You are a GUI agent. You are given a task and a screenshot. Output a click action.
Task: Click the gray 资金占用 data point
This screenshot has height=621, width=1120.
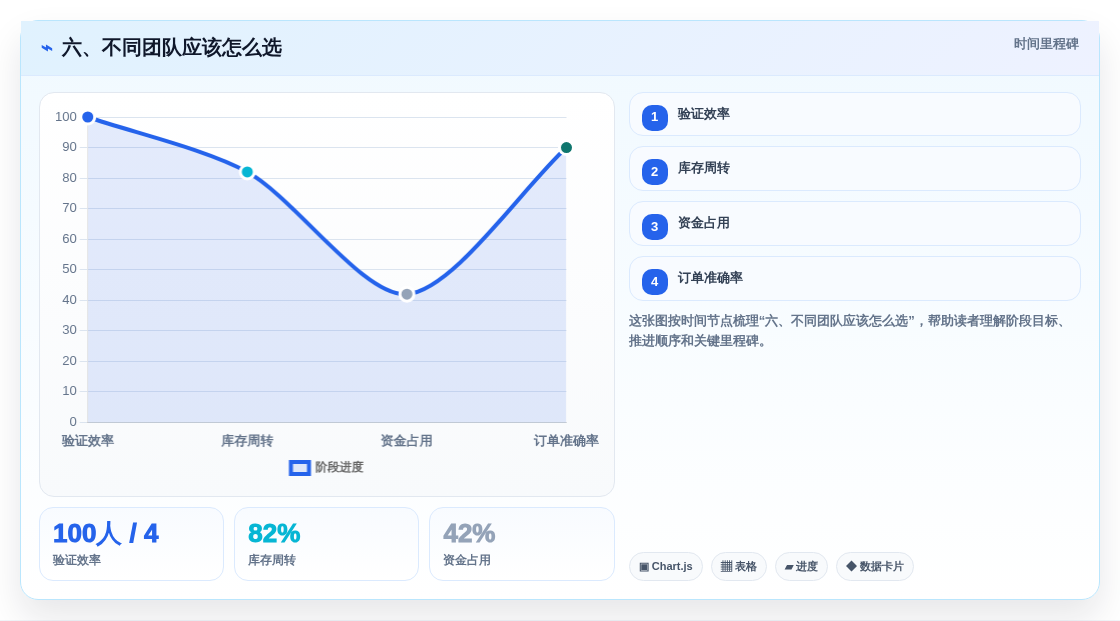pos(406,294)
